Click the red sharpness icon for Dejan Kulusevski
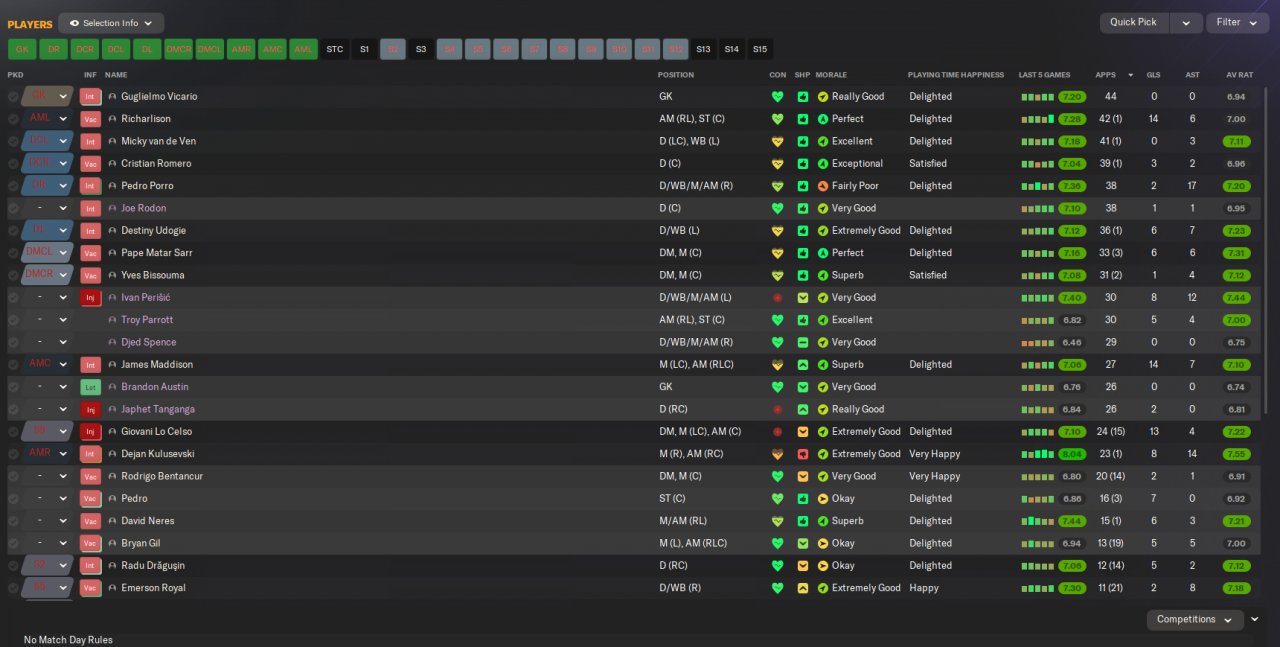1280x647 pixels. click(x=802, y=454)
